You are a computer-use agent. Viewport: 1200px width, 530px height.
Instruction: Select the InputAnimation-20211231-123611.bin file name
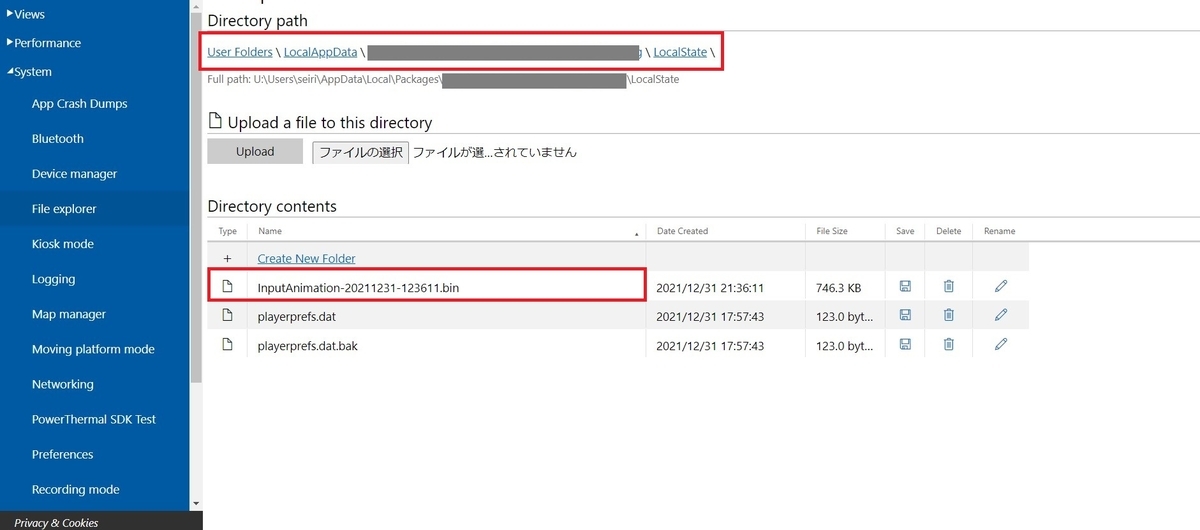358,287
